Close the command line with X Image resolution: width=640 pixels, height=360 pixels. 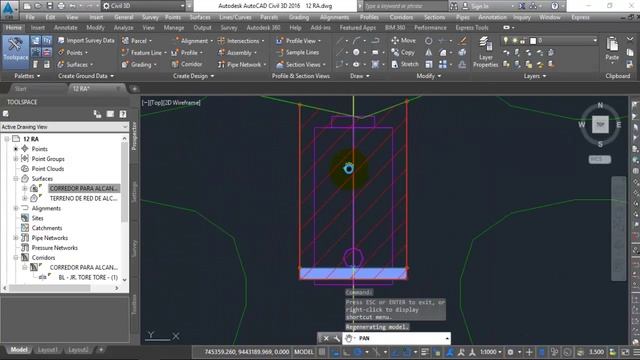click(x=326, y=338)
